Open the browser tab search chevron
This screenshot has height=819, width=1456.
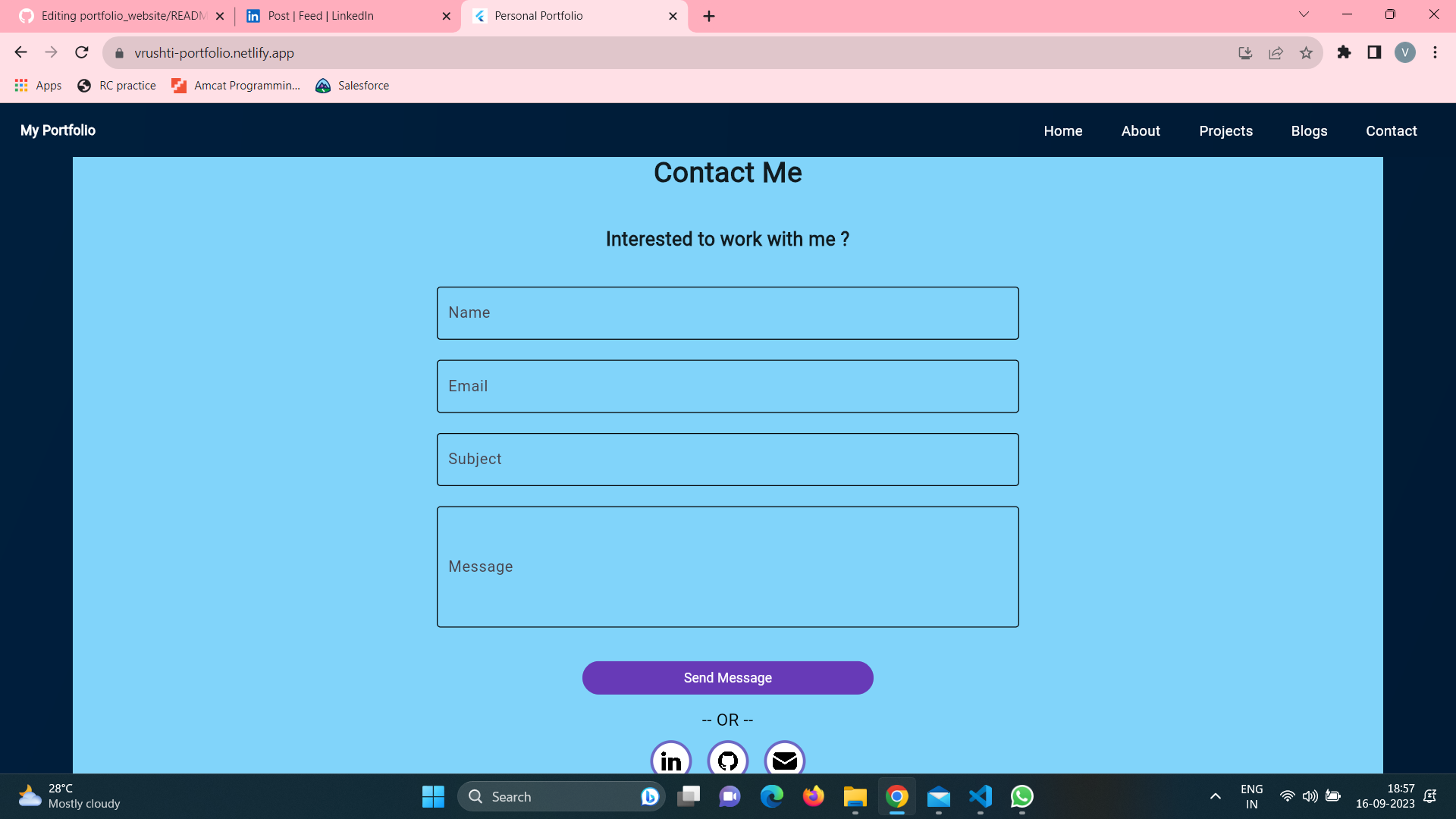(x=1304, y=14)
